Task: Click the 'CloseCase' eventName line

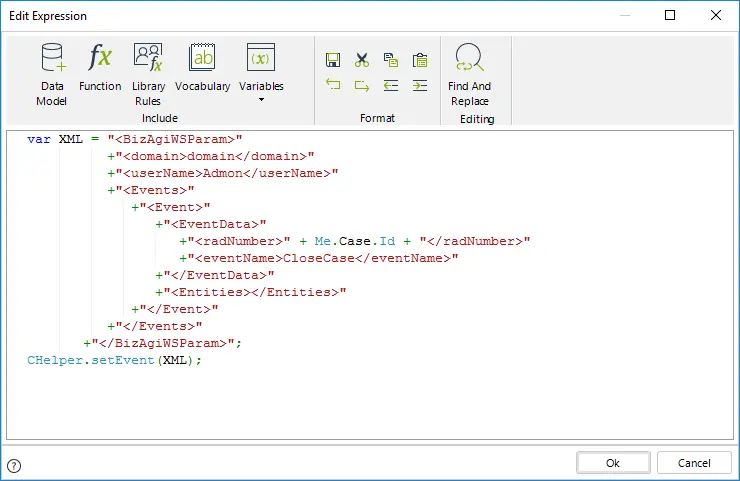Action: (319, 258)
